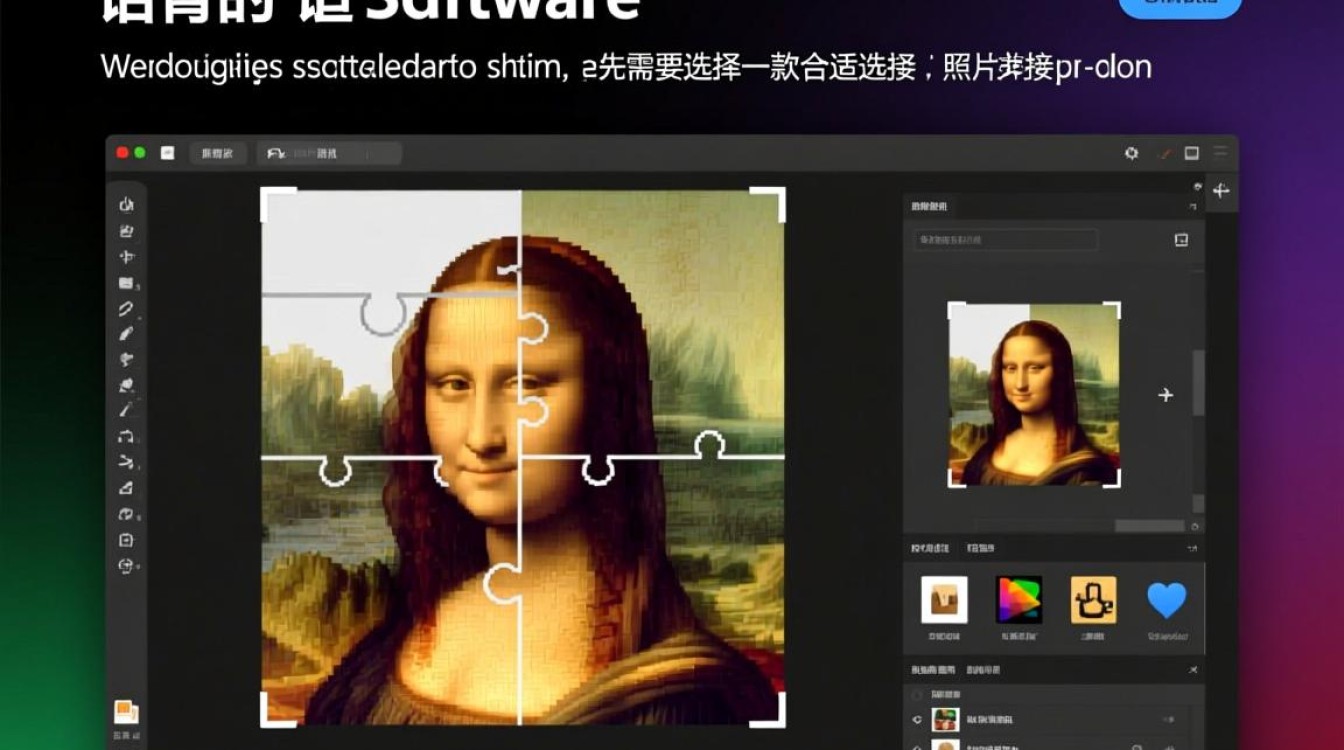This screenshot has height=750, width=1344.
Task: Select the Mona Lisa preview thumbnail in right panel
Action: click(x=1034, y=394)
